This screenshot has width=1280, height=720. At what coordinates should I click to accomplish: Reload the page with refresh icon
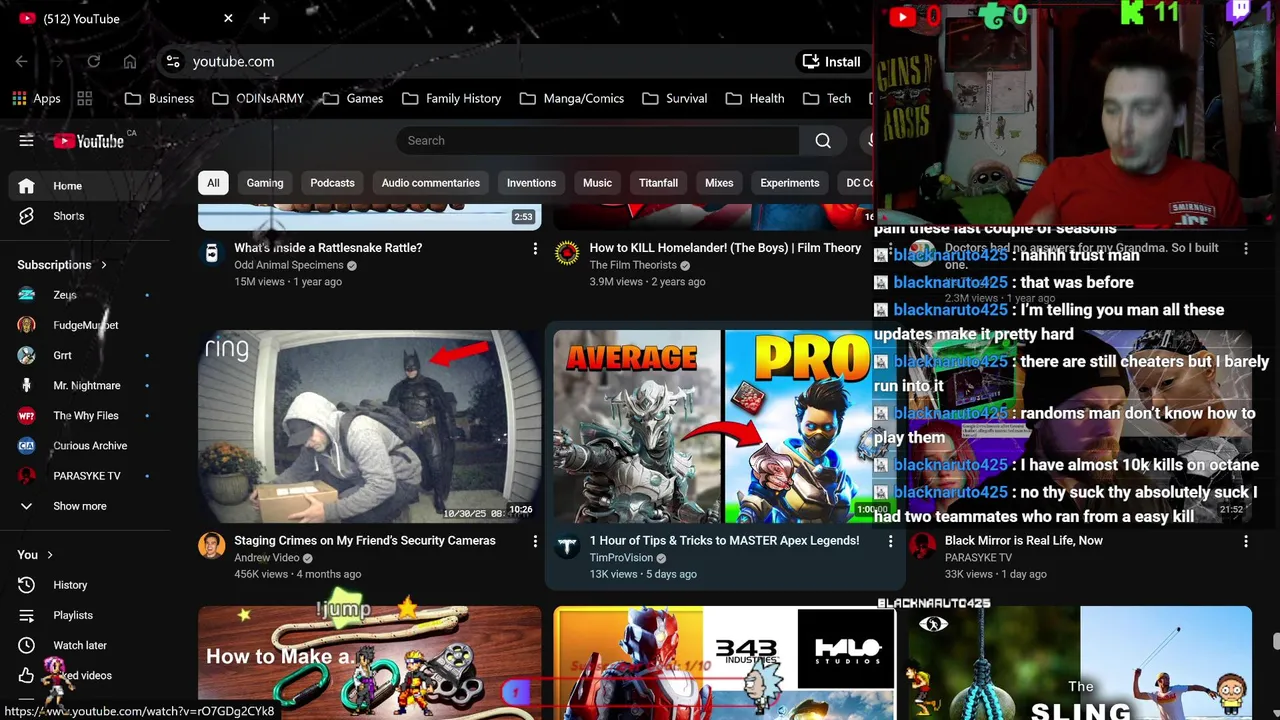coord(94,62)
